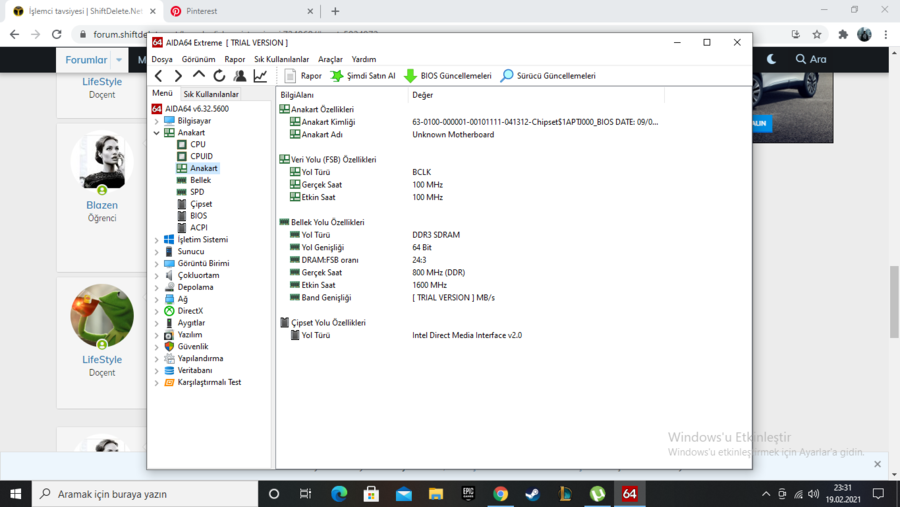This screenshot has width=900, height=507.
Task: Refresh the AIDA64 page
Action: pos(219,76)
